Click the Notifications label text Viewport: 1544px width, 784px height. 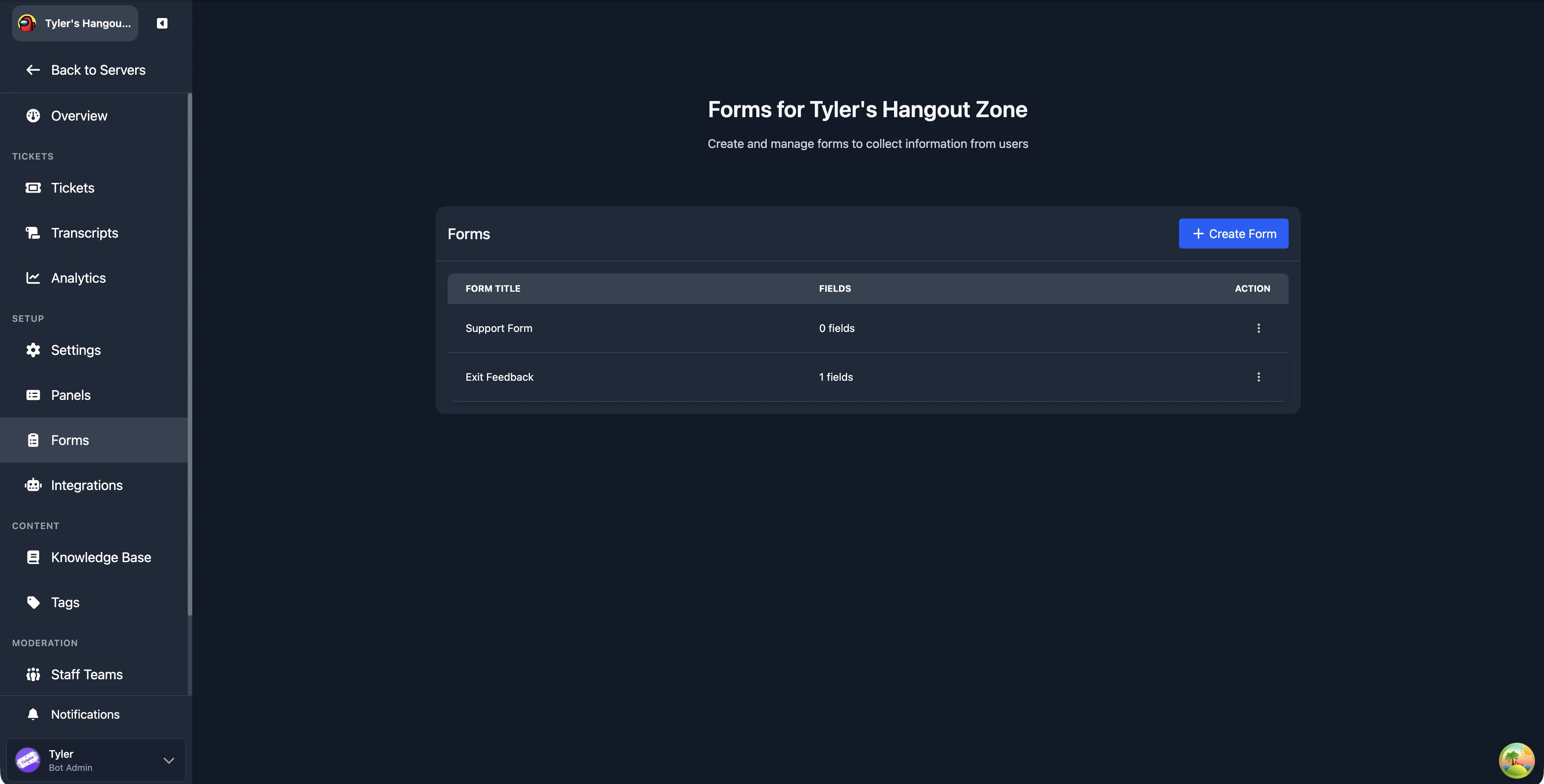[x=85, y=715]
